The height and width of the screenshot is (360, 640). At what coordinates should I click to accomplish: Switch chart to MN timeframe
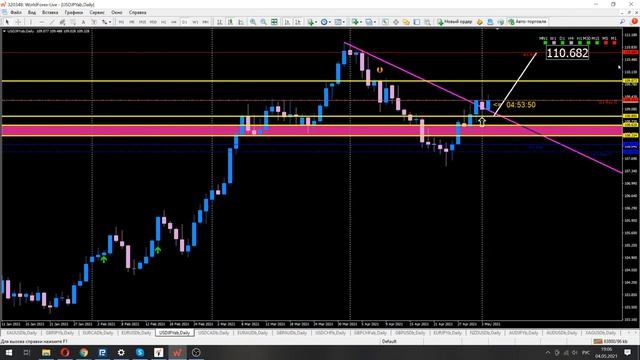[x=206, y=22]
